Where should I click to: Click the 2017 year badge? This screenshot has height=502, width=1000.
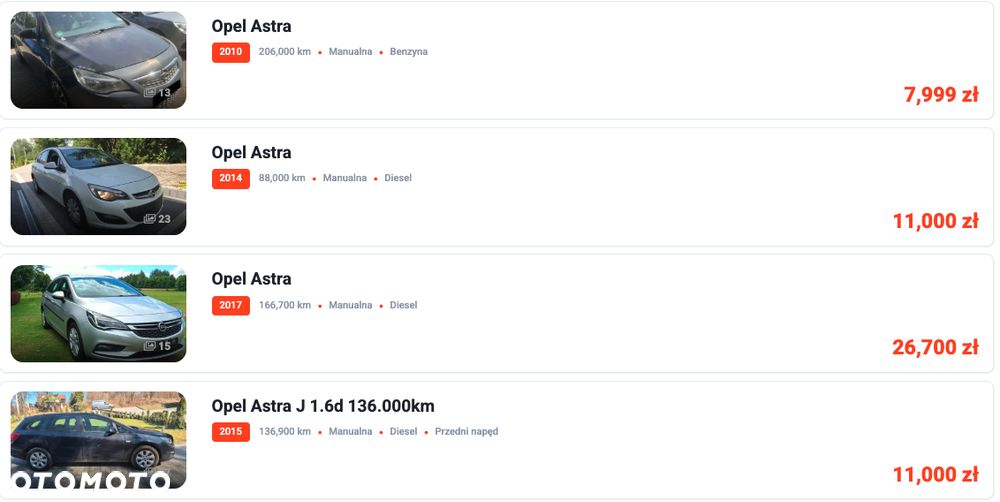(231, 305)
